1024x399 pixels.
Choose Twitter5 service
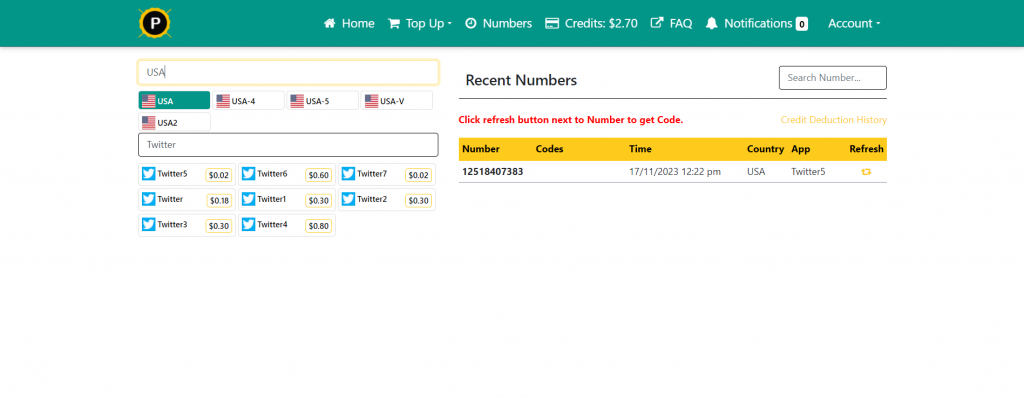(x=187, y=174)
